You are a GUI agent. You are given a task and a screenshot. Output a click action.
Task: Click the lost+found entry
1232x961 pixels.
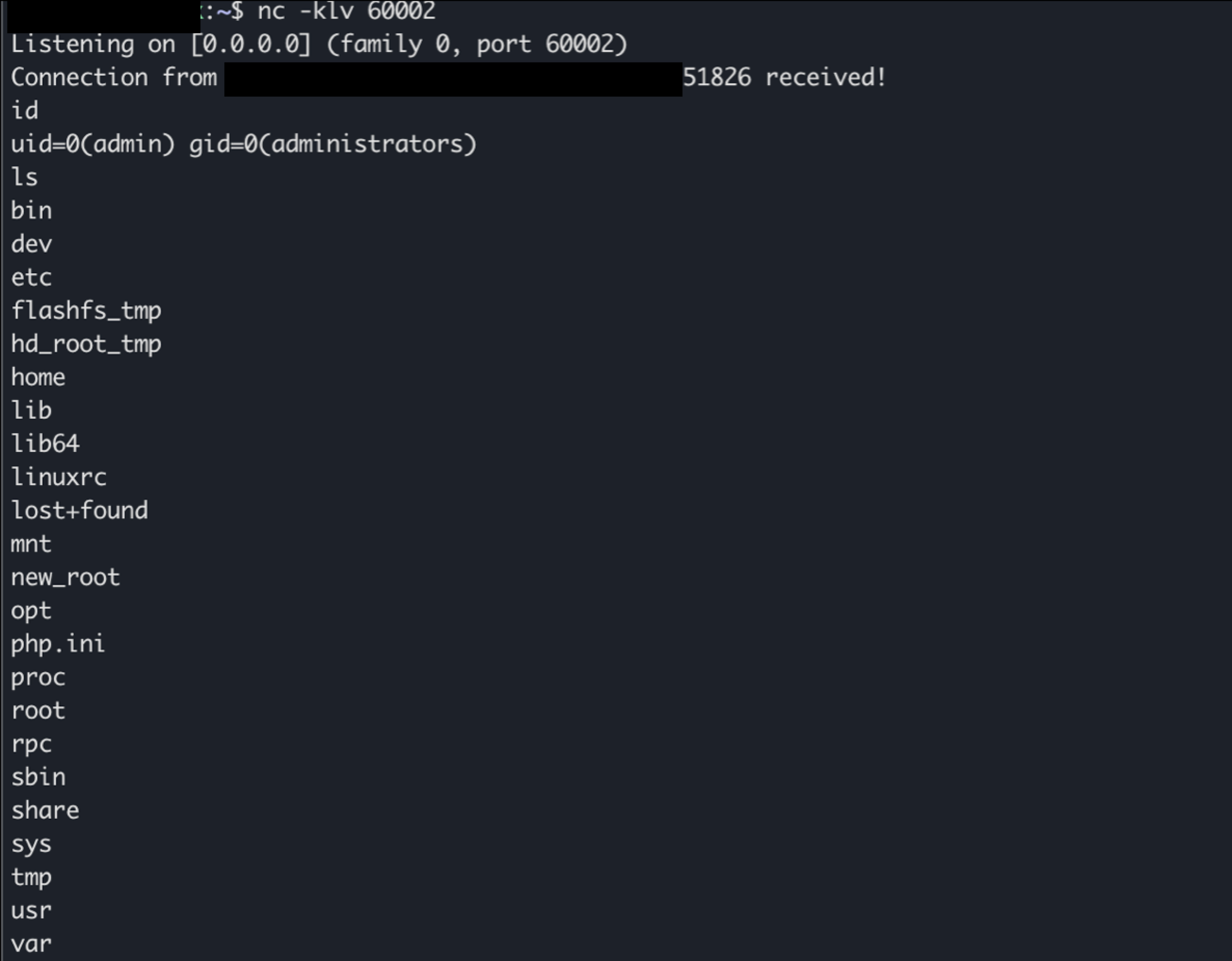click(x=79, y=510)
